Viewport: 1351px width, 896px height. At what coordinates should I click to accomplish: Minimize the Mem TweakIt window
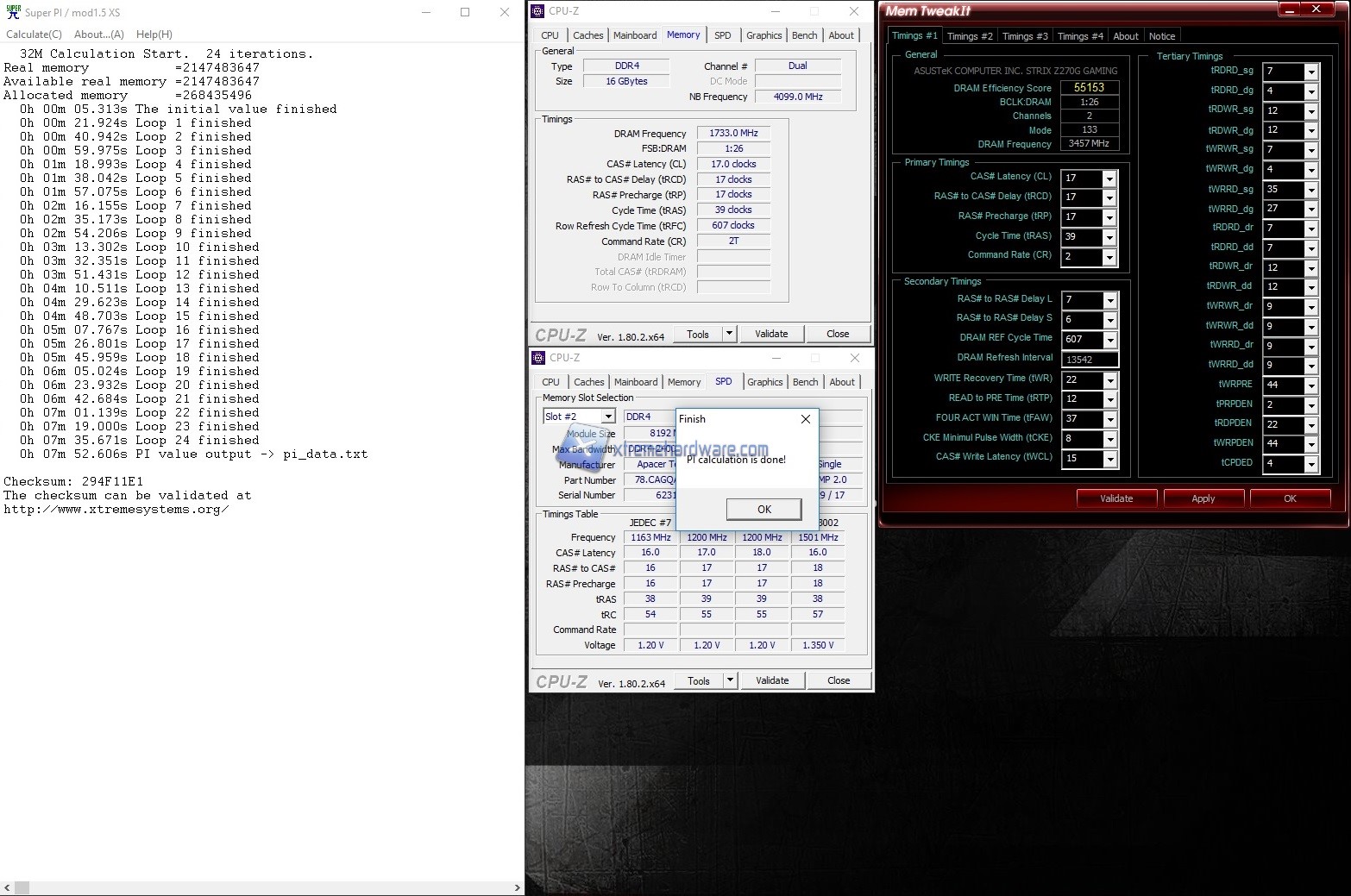pos(1289,9)
